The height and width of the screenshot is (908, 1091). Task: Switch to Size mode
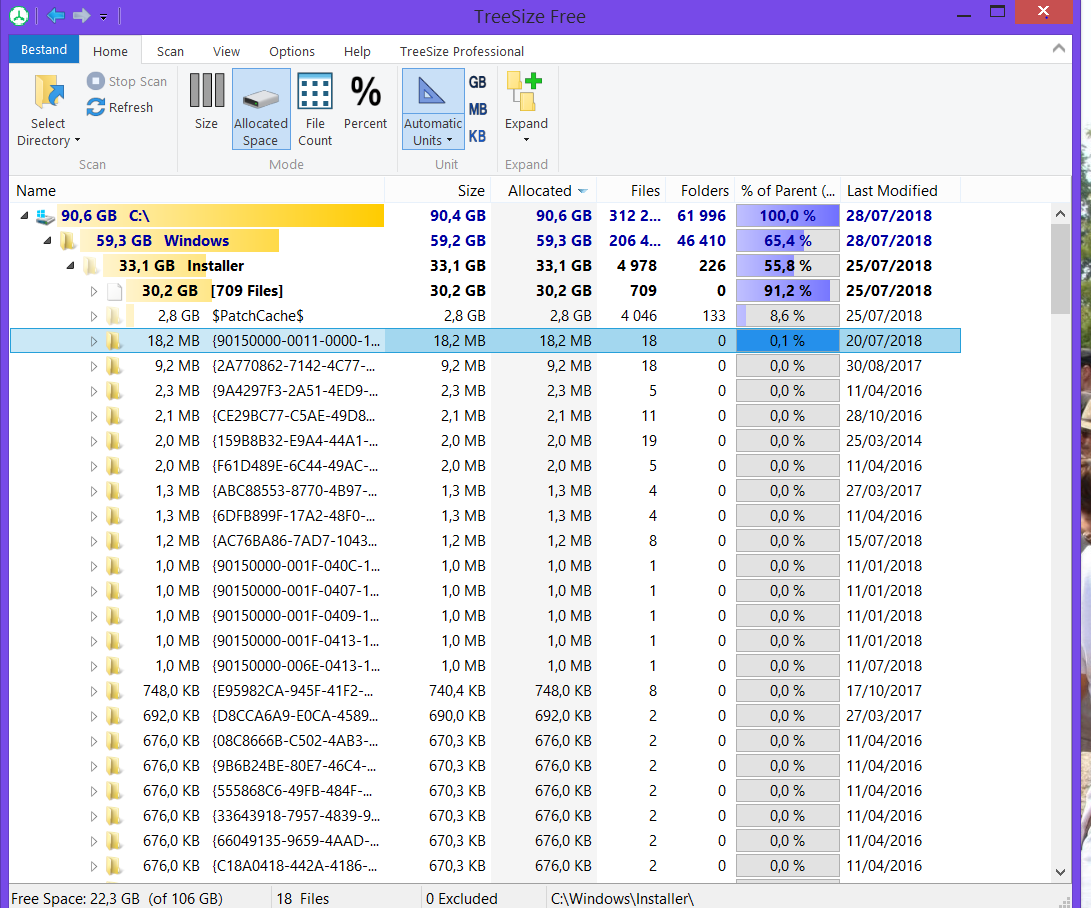click(206, 102)
